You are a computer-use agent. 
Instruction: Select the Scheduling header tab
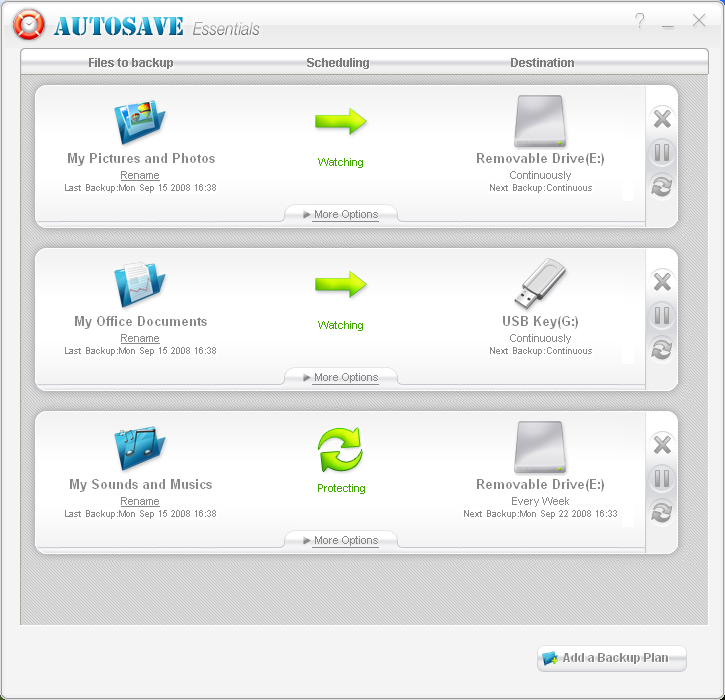coord(337,63)
